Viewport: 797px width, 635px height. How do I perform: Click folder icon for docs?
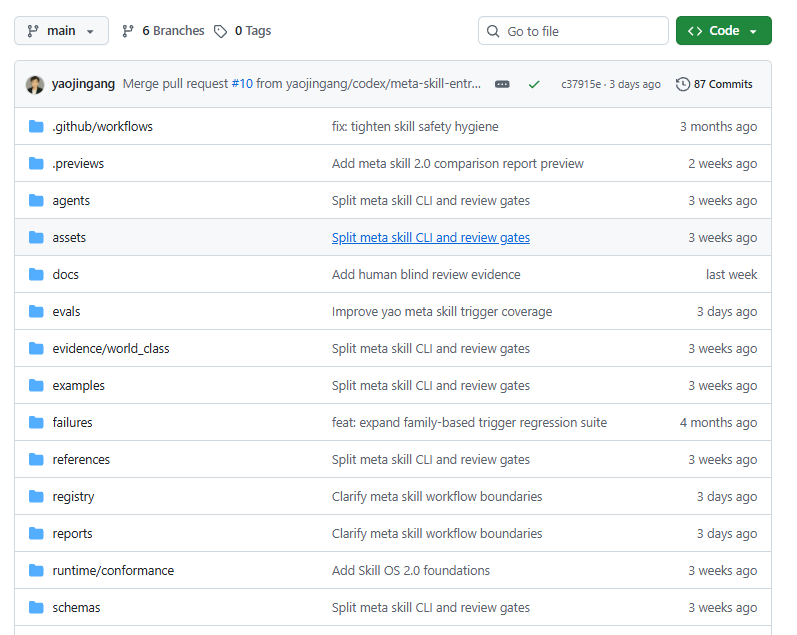point(36,275)
